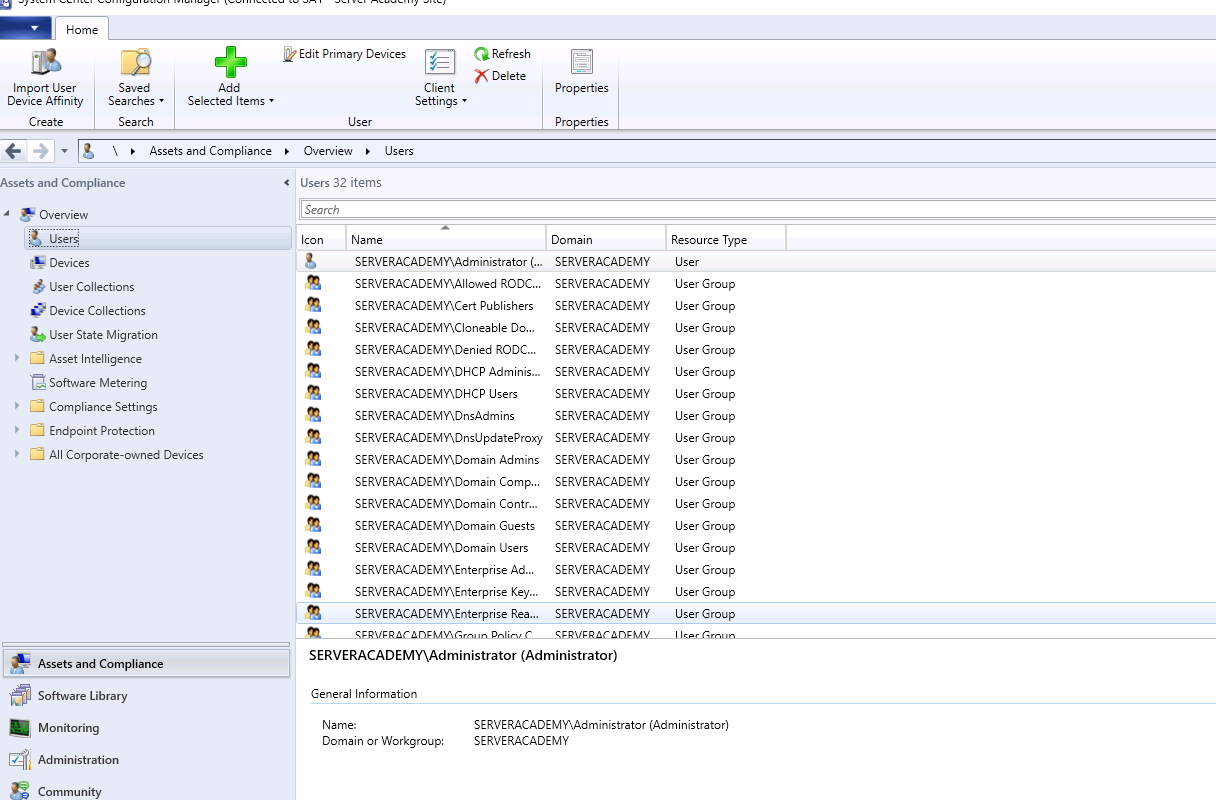Open User Collections tree node

(x=91, y=287)
